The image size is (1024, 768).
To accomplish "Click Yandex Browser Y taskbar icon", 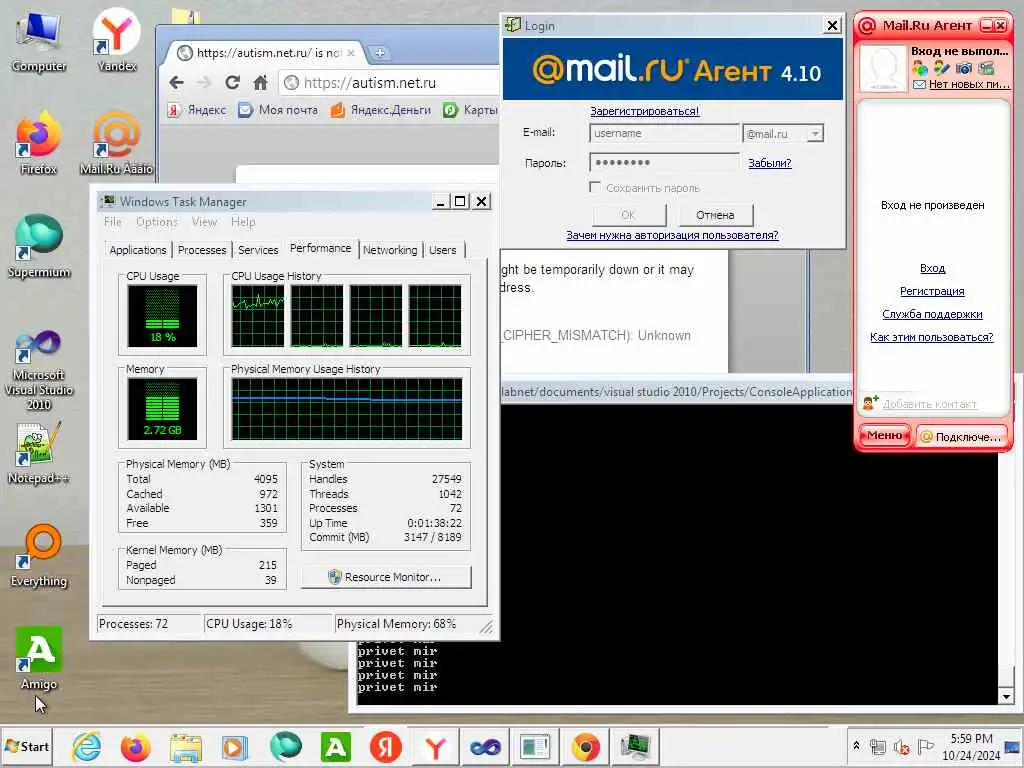I will (435, 746).
